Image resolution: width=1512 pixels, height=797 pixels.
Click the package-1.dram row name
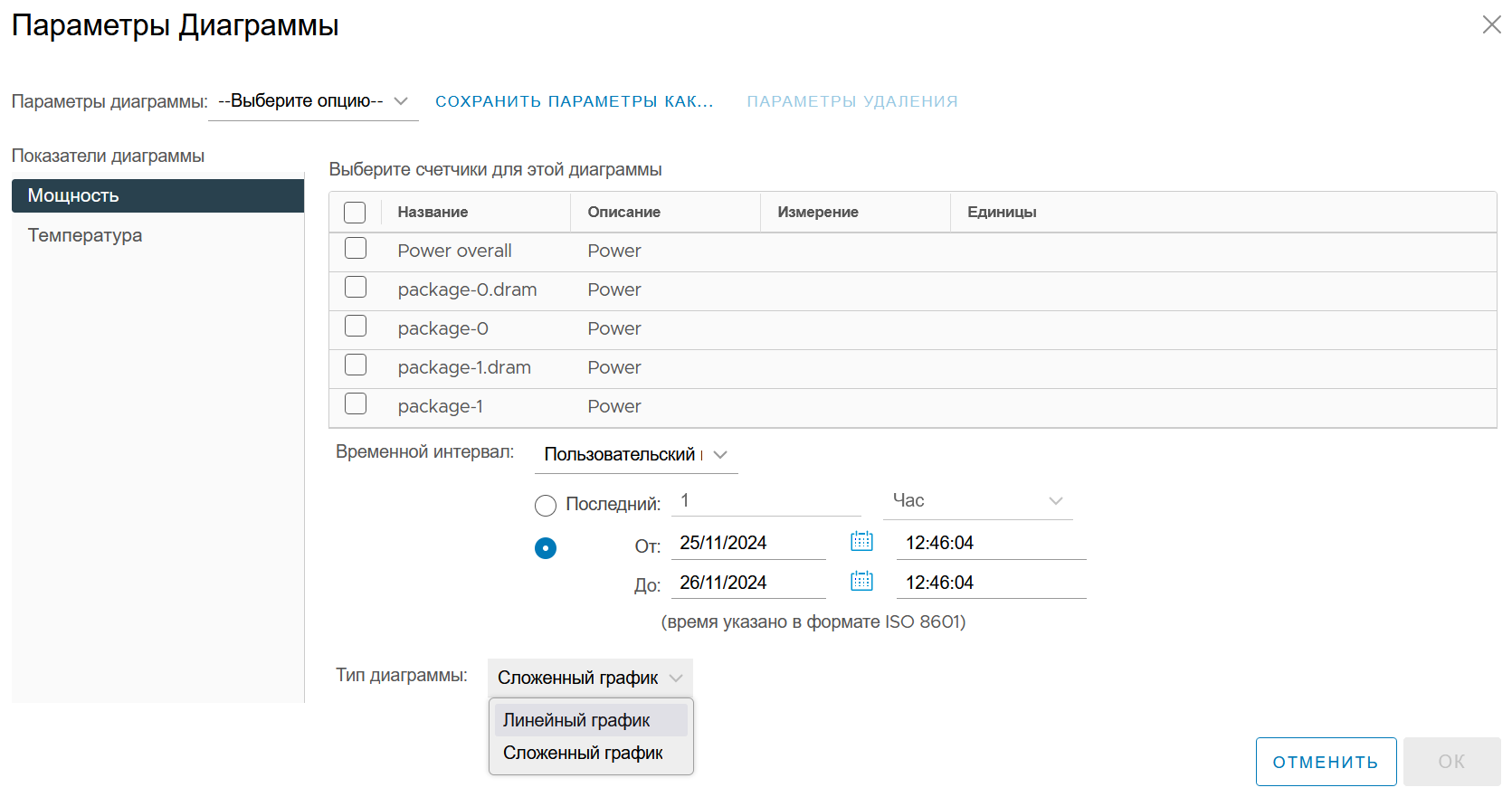[x=465, y=367]
